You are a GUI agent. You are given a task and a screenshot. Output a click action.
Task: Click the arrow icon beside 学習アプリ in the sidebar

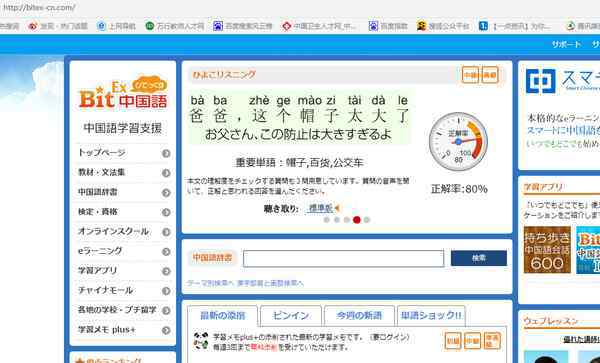coord(166,272)
